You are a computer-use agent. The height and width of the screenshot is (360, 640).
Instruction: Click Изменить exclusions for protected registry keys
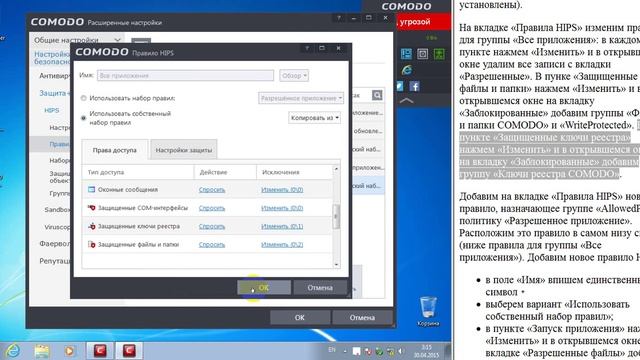(x=282, y=226)
